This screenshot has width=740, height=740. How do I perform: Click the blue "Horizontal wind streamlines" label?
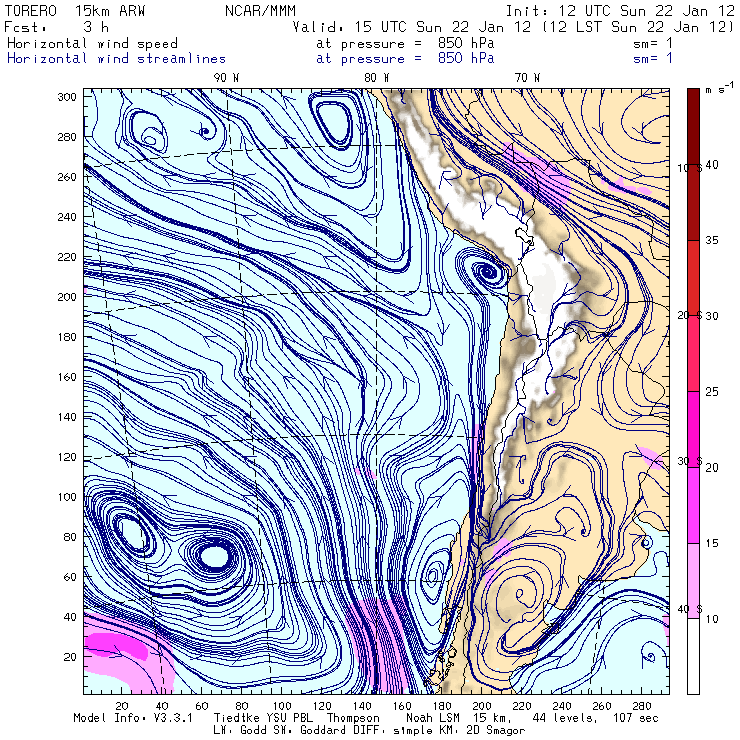pos(116,59)
